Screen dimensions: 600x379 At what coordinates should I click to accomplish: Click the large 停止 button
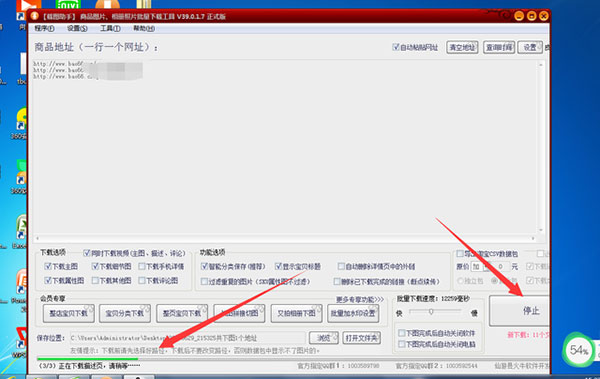(x=519, y=310)
